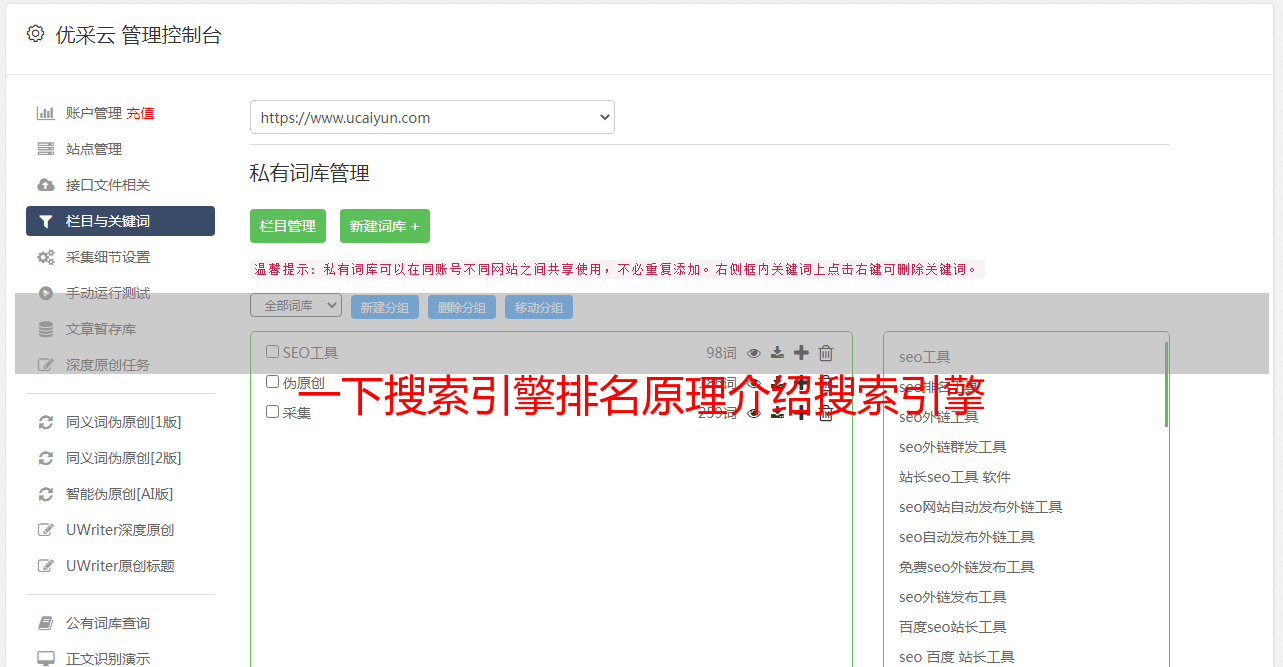Open 站点管理 via its server icon
The height and width of the screenshot is (667, 1283).
tap(46, 149)
